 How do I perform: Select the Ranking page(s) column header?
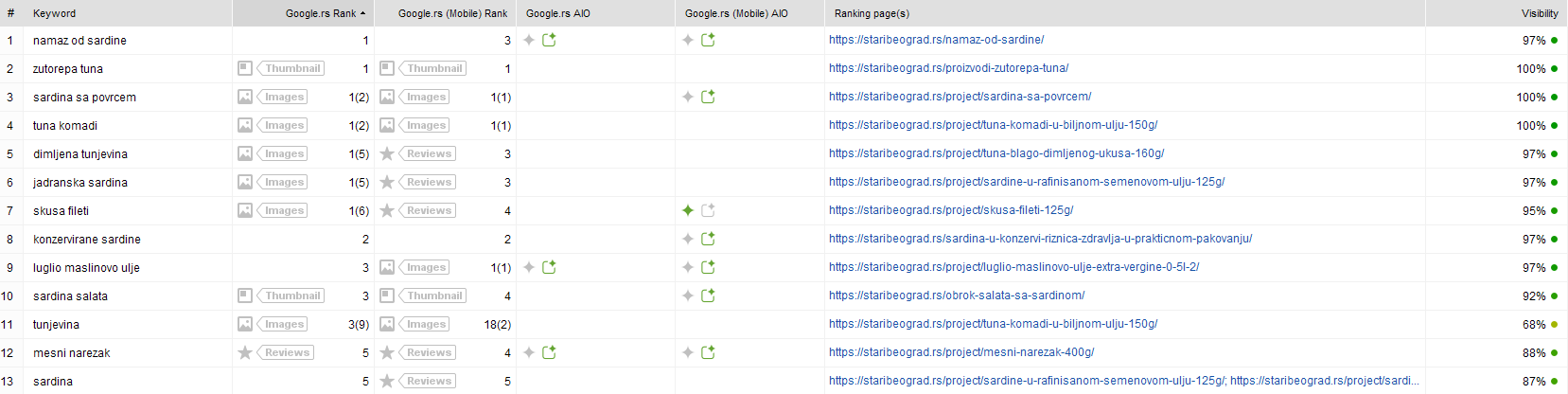(x=872, y=13)
